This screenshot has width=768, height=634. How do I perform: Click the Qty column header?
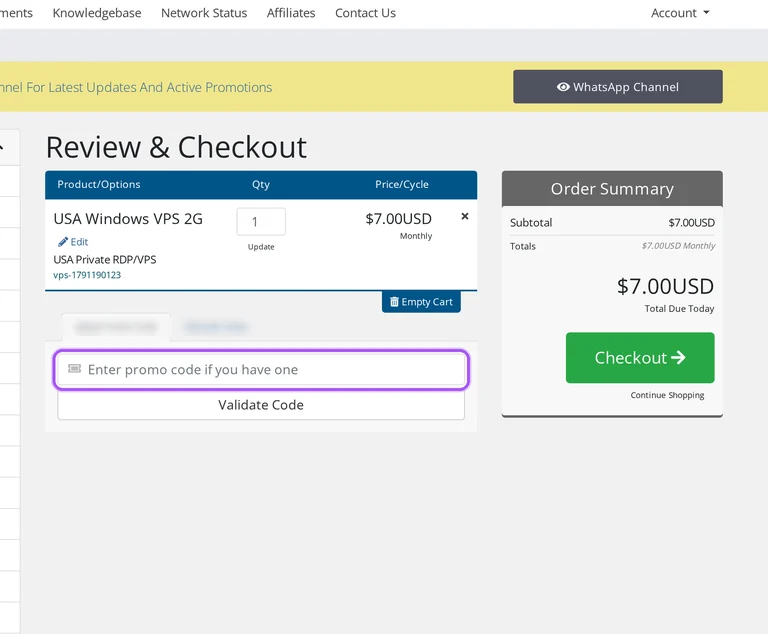click(x=261, y=185)
